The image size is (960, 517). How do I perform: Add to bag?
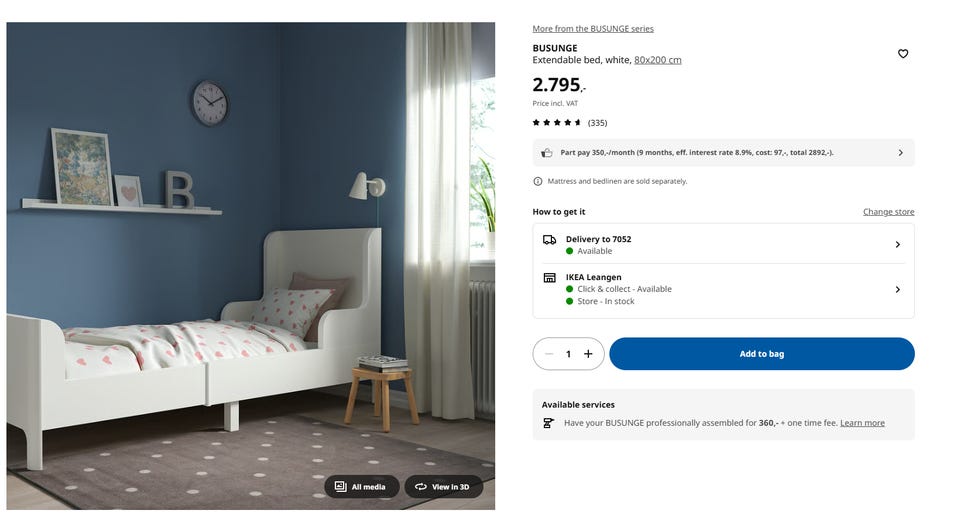762,353
